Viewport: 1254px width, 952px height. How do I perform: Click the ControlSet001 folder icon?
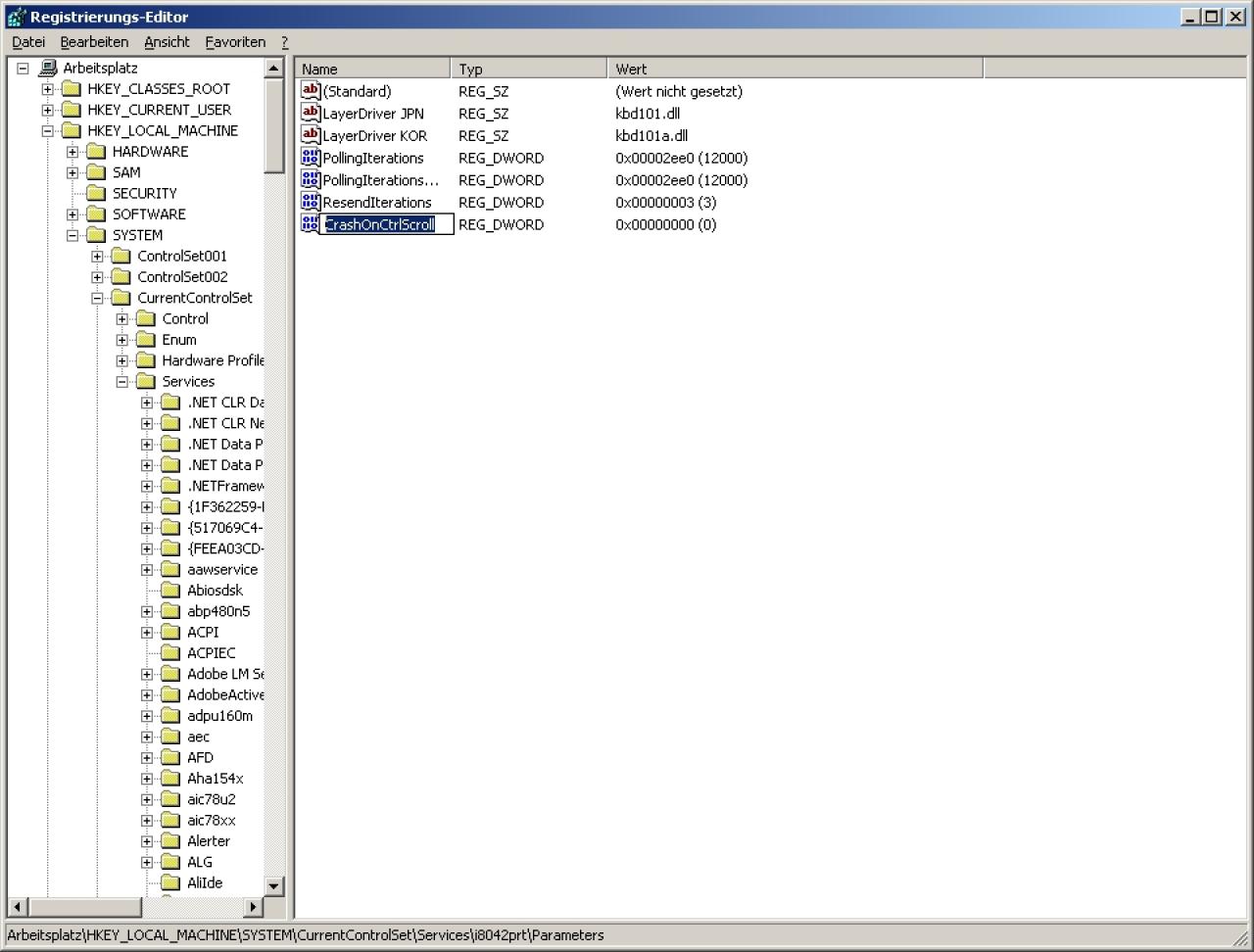pos(121,256)
